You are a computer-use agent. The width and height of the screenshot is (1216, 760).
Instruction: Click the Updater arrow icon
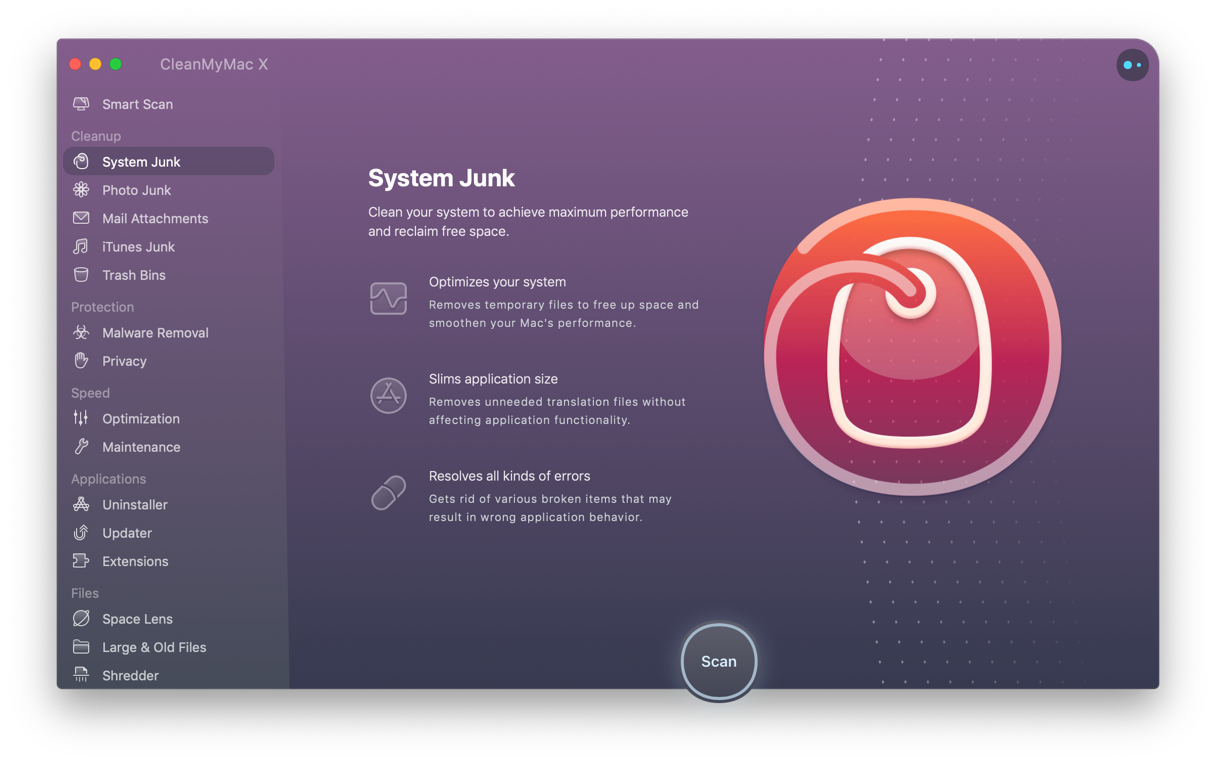point(81,533)
